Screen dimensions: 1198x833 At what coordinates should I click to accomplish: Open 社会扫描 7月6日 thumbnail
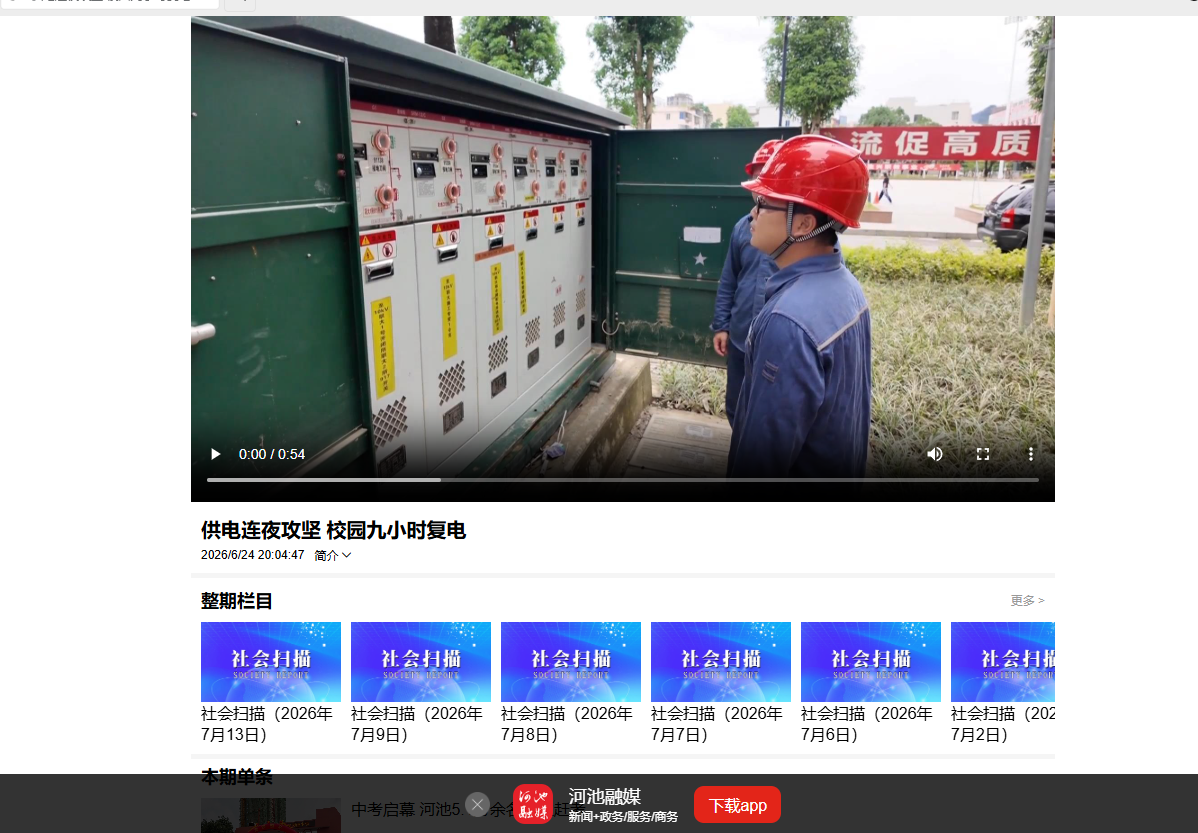pos(870,662)
